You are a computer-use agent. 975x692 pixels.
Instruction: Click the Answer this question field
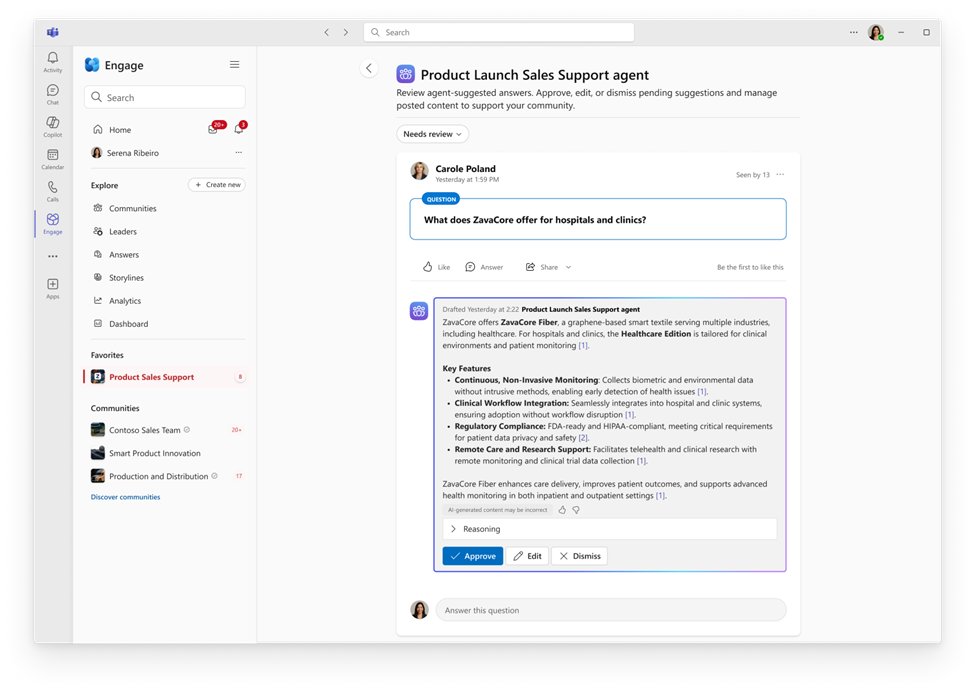pyautogui.click(x=611, y=611)
